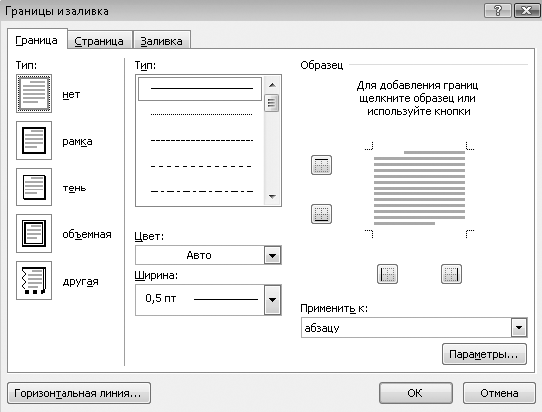Click the 'тень' label text
The image size is (542, 412).
74,188
